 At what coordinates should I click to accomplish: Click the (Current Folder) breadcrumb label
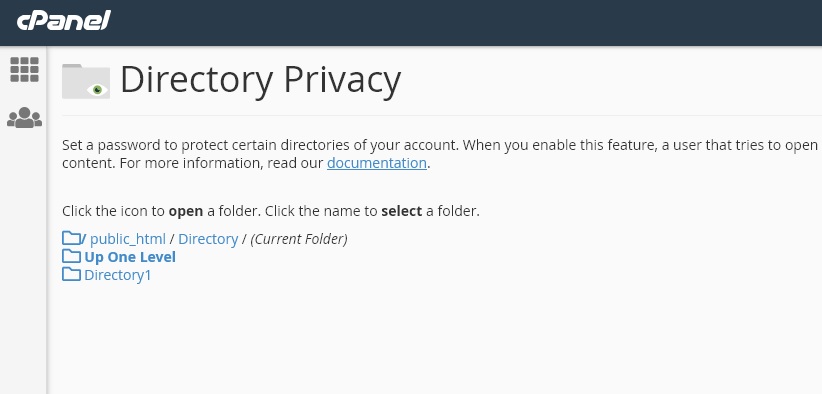[x=299, y=239]
